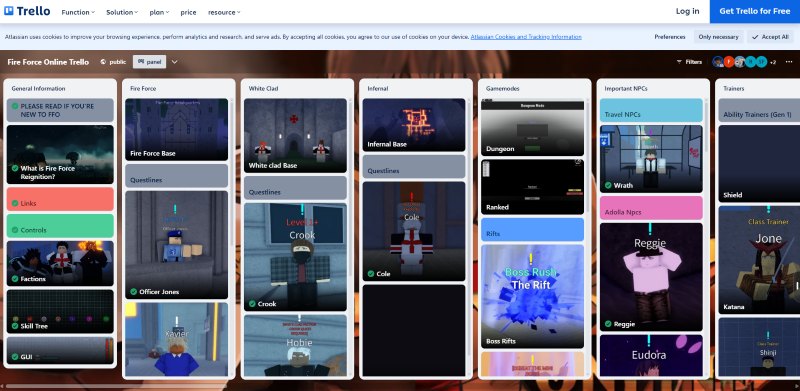The width and height of the screenshot is (800, 391).
Task: Open the pink Adolla Npcs card
Action: [x=651, y=208]
